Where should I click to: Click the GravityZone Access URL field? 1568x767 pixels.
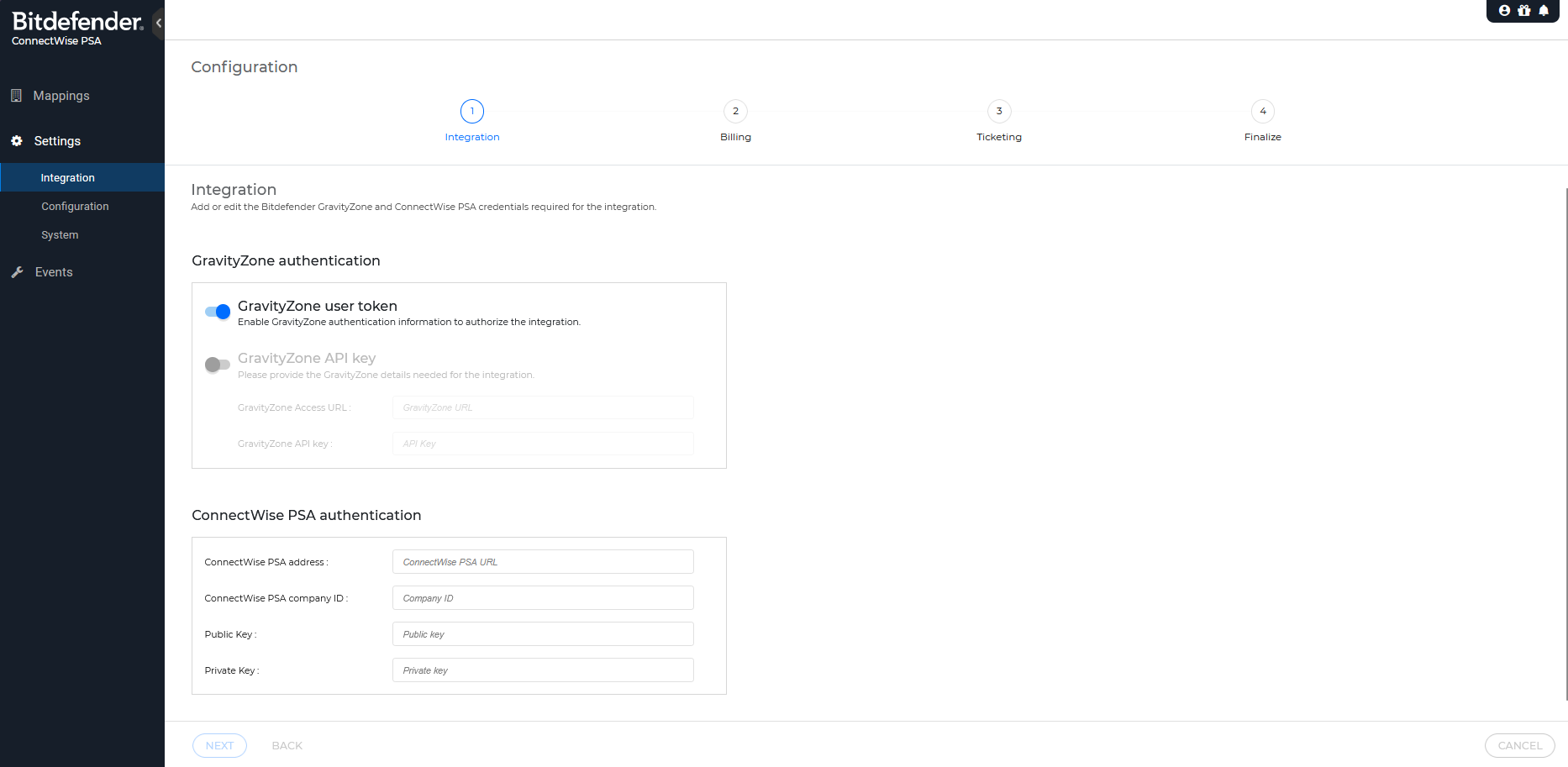coord(543,407)
